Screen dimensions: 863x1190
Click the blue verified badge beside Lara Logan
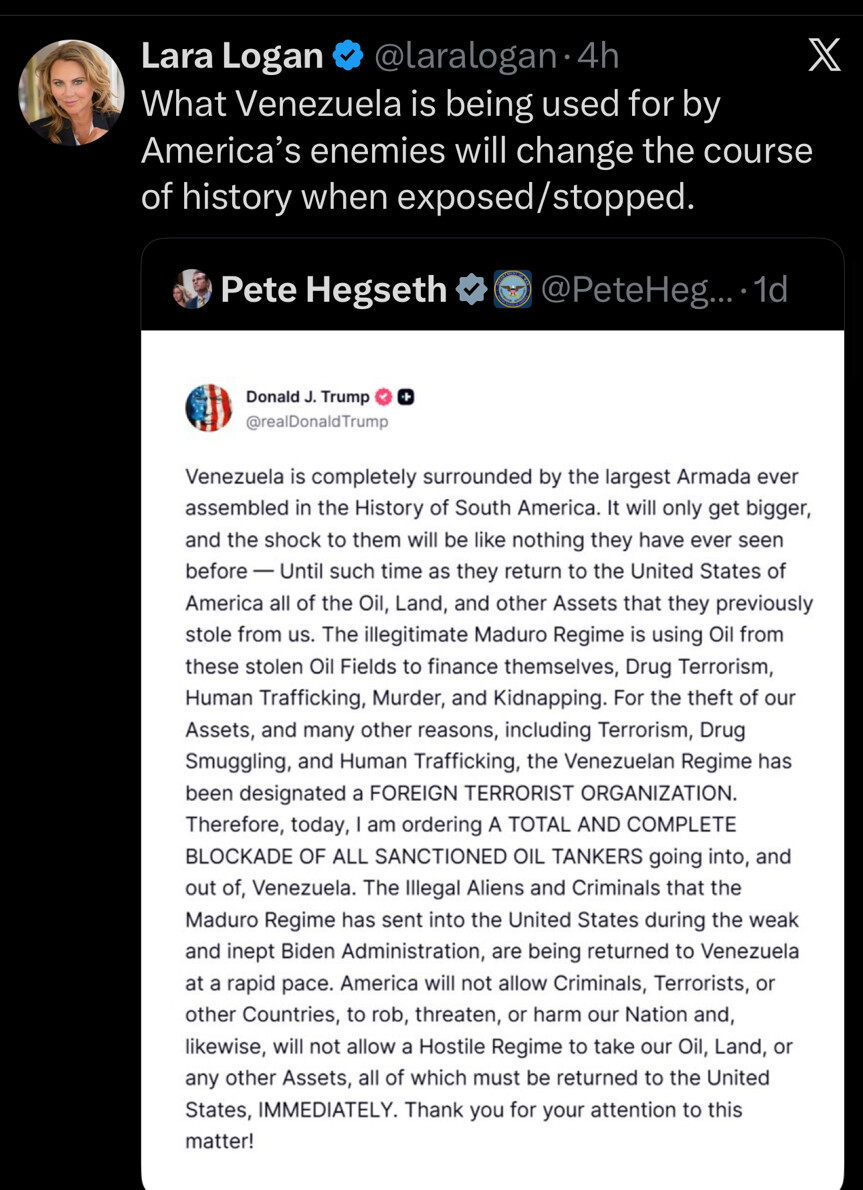(348, 57)
